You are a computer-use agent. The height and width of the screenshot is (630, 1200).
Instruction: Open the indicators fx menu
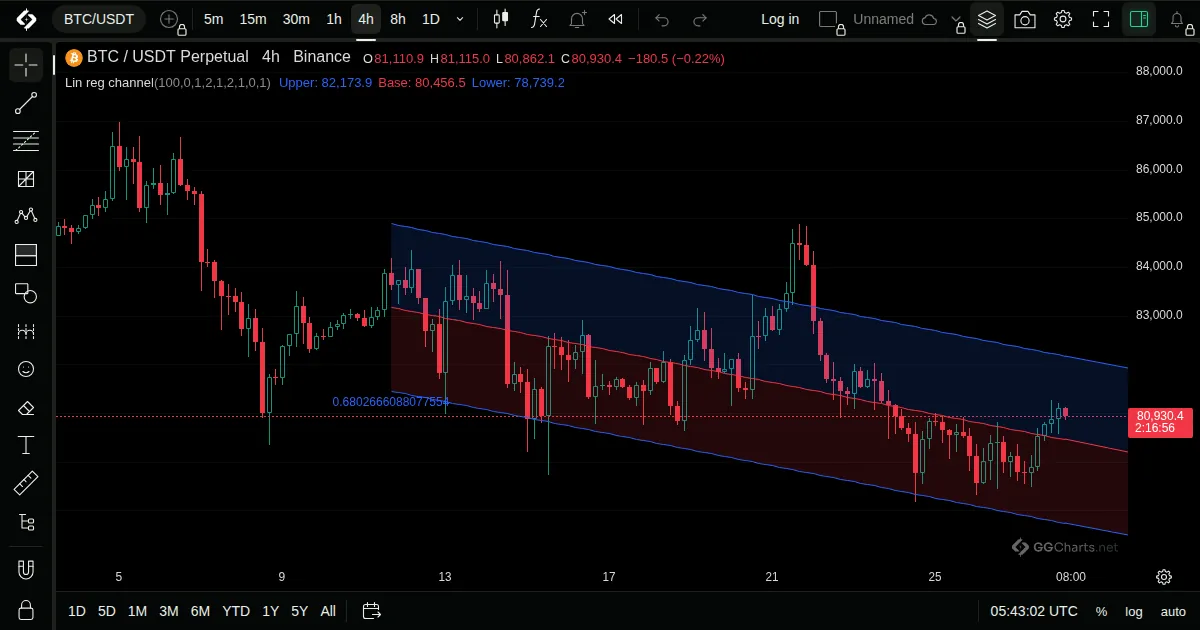pyautogui.click(x=539, y=19)
